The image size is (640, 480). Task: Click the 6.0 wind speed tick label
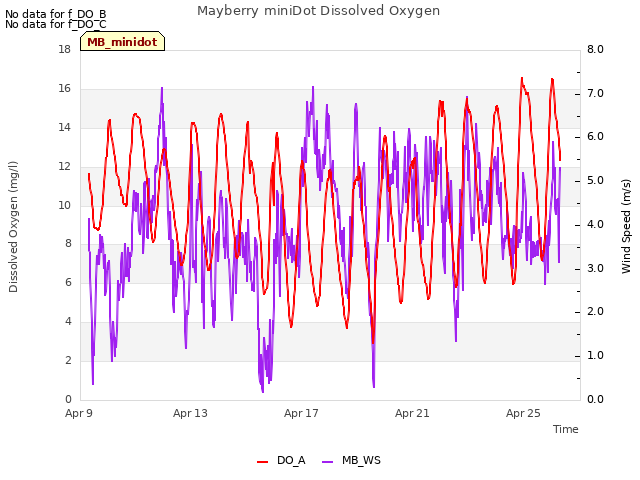[595, 137]
